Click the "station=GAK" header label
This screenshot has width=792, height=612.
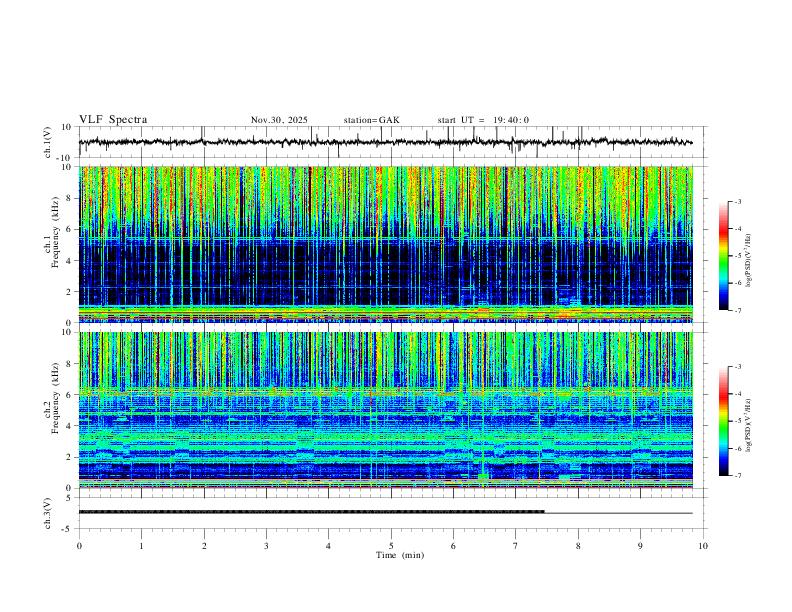point(372,120)
